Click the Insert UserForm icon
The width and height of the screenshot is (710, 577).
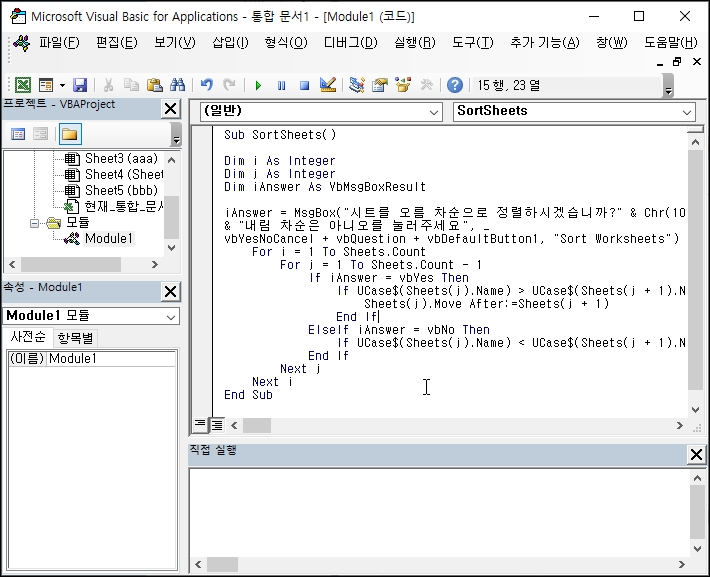[46, 85]
